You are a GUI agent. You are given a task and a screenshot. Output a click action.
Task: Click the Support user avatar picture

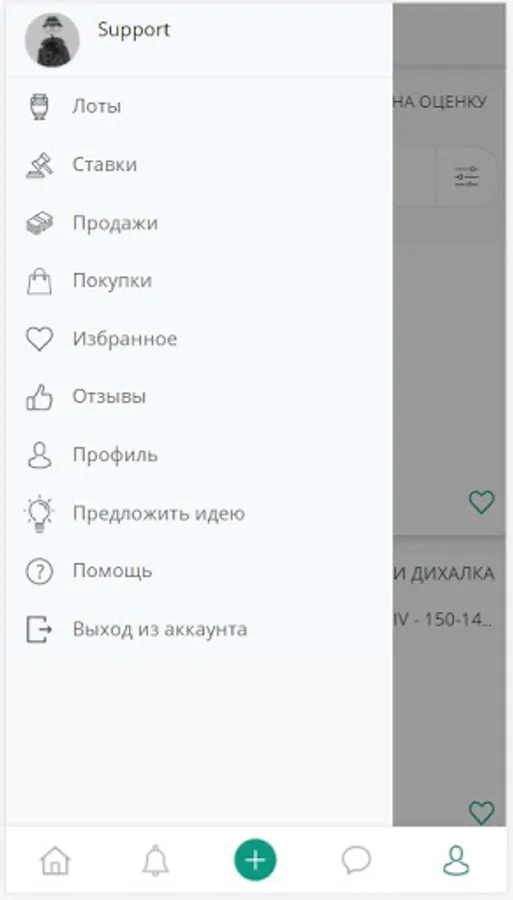click(x=52, y=41)
